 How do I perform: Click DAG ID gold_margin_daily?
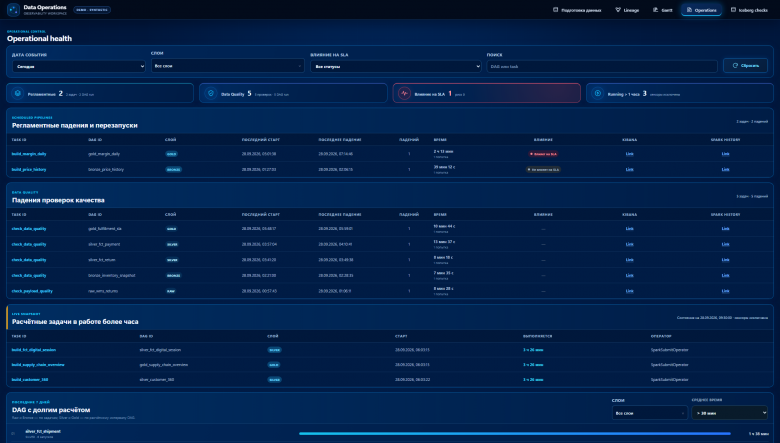[x=104, y=154]
